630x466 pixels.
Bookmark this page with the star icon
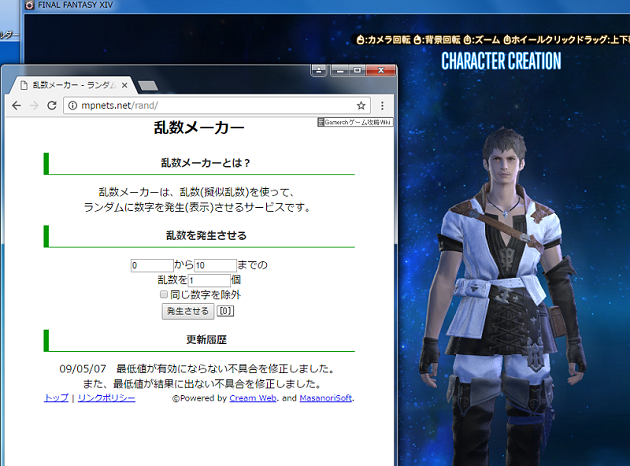[361, 106]
